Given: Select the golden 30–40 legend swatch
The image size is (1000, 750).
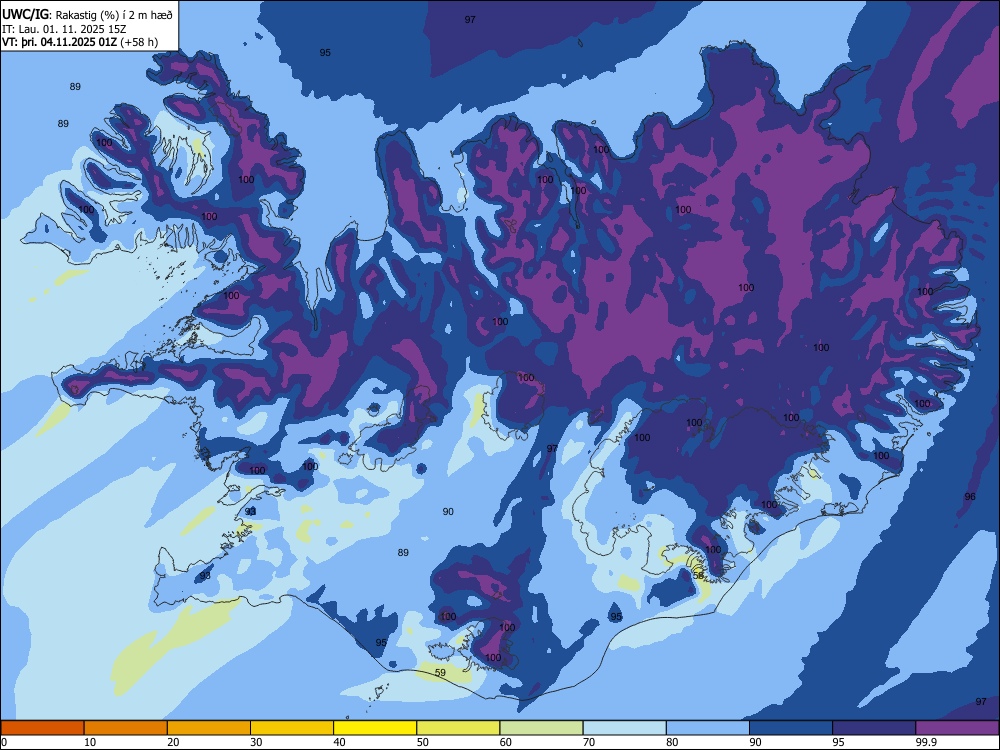Looking at the screenshot, I should (292, 728).
